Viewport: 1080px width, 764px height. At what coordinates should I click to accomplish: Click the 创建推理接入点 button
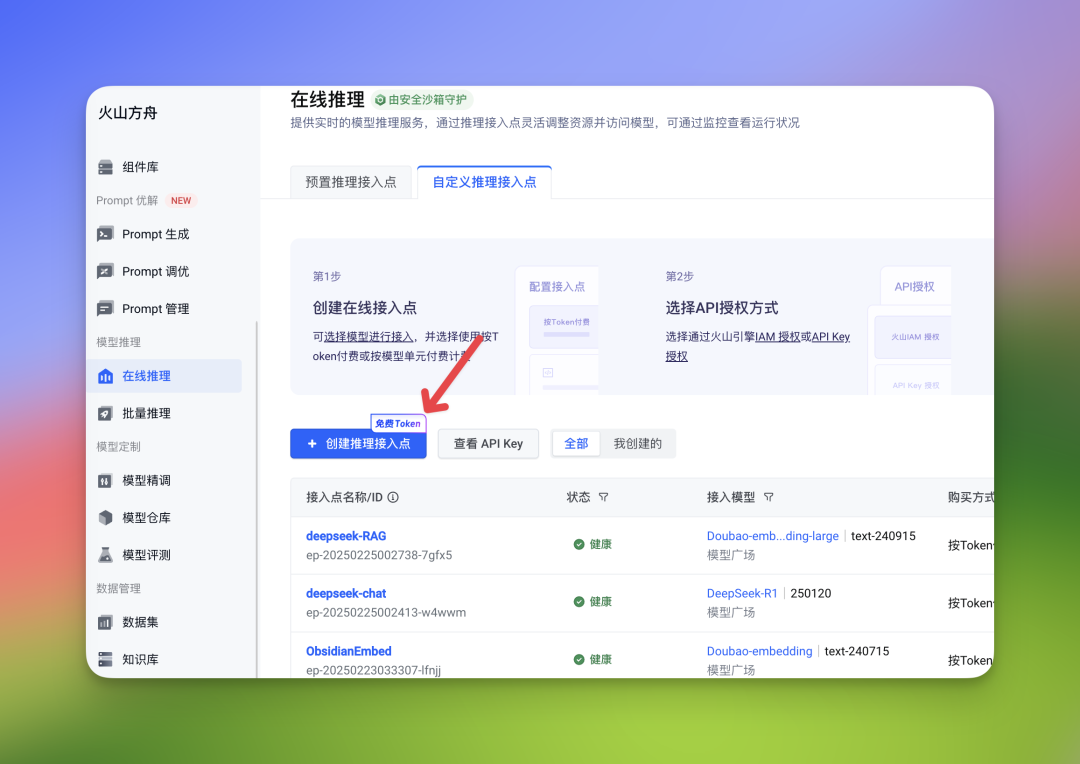(358, 444)
